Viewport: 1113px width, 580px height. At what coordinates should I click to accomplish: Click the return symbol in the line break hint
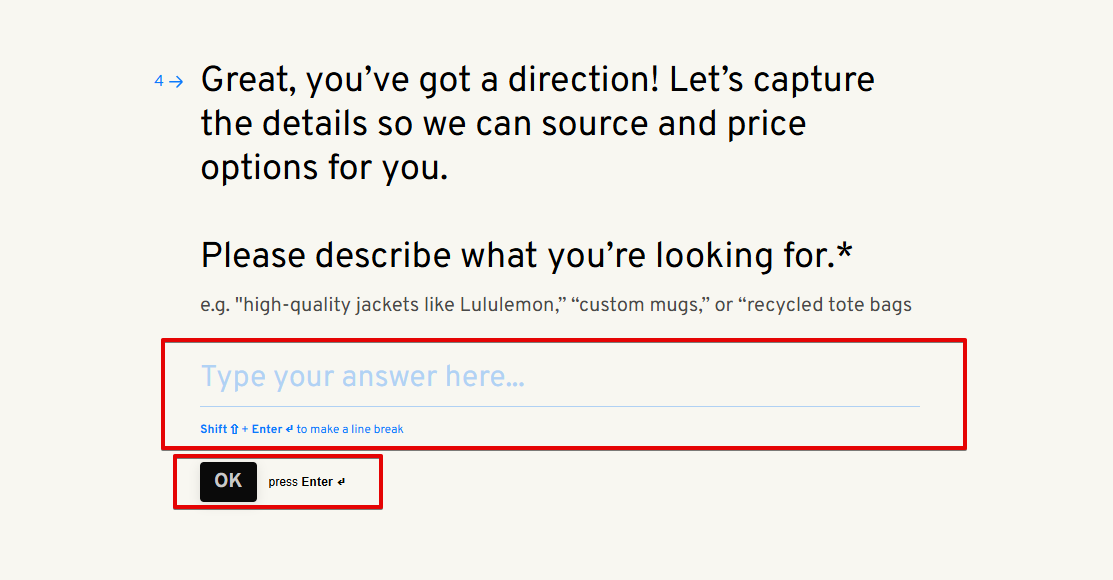289,429
